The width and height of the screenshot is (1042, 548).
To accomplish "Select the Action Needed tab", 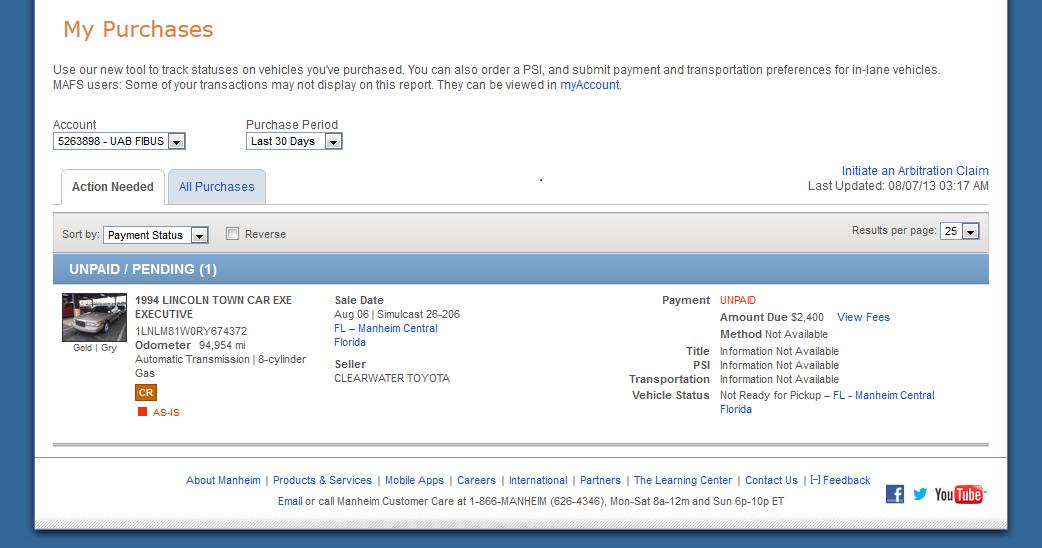I will (x=113, y=187).
